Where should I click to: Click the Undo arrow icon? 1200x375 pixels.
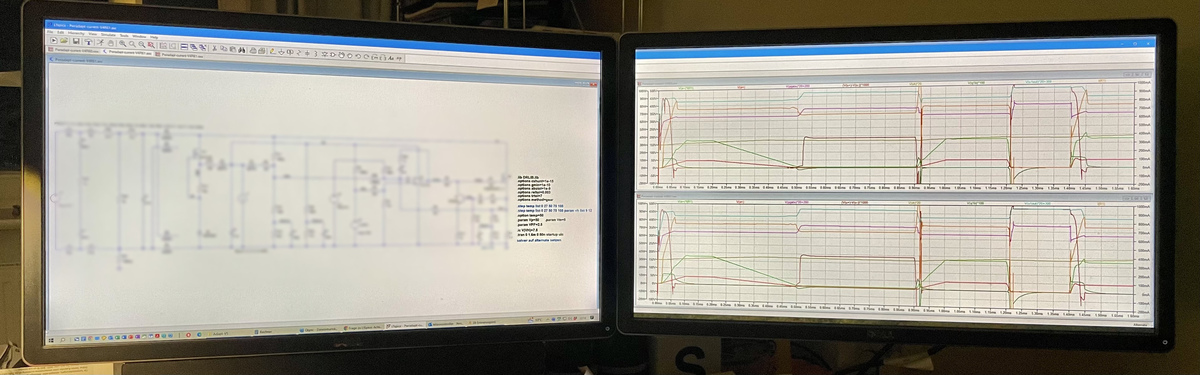pos(358,56)
